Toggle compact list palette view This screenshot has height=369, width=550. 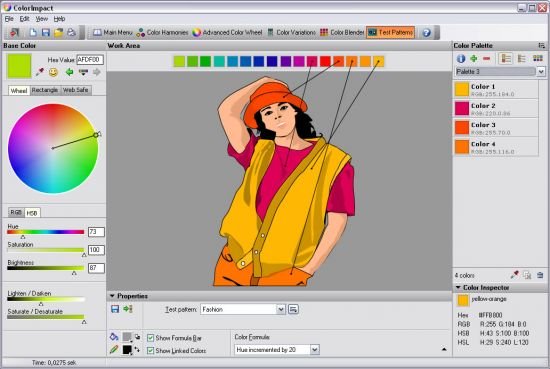pos(522,59)
